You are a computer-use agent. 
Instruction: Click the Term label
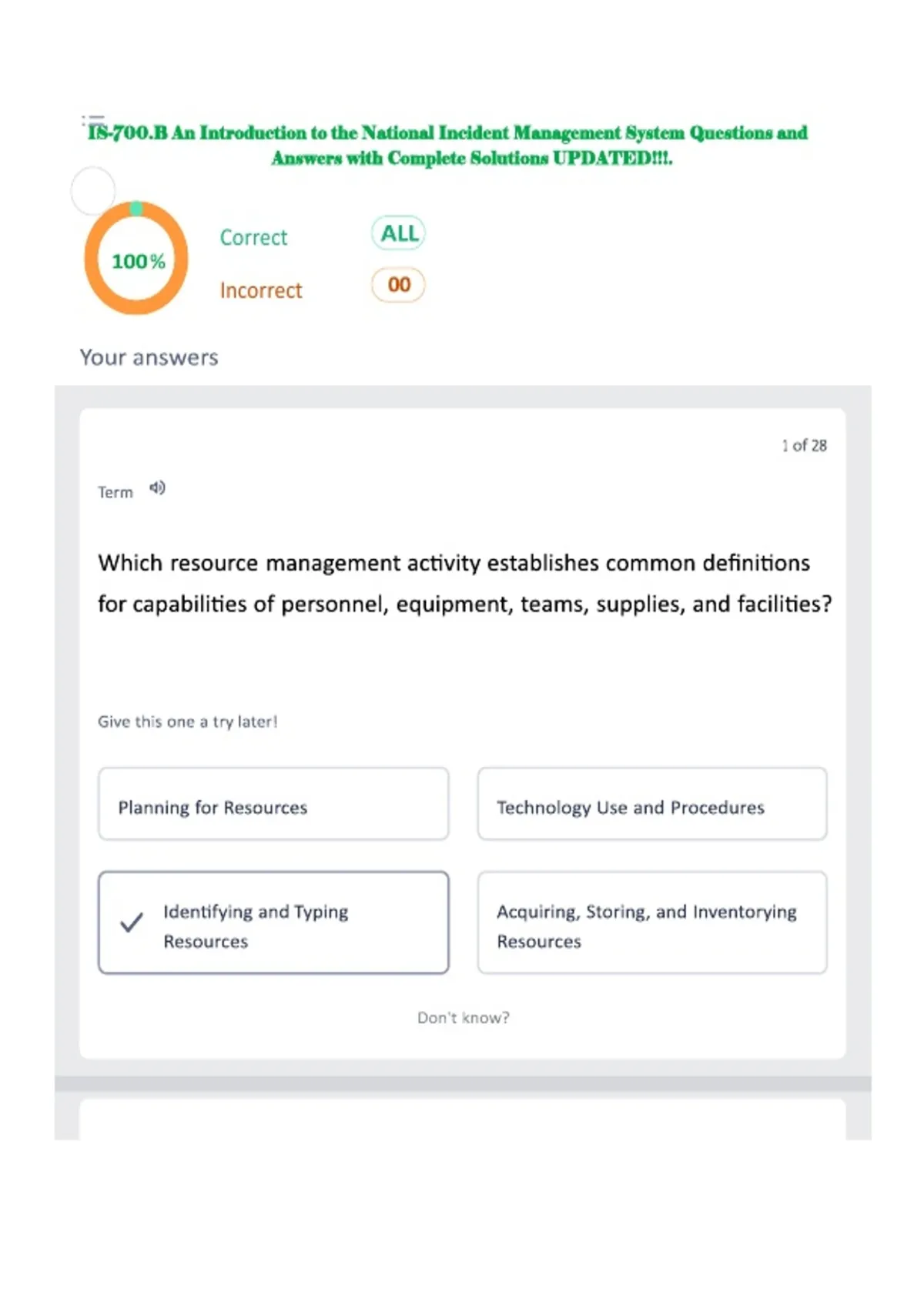pos(115,492)
